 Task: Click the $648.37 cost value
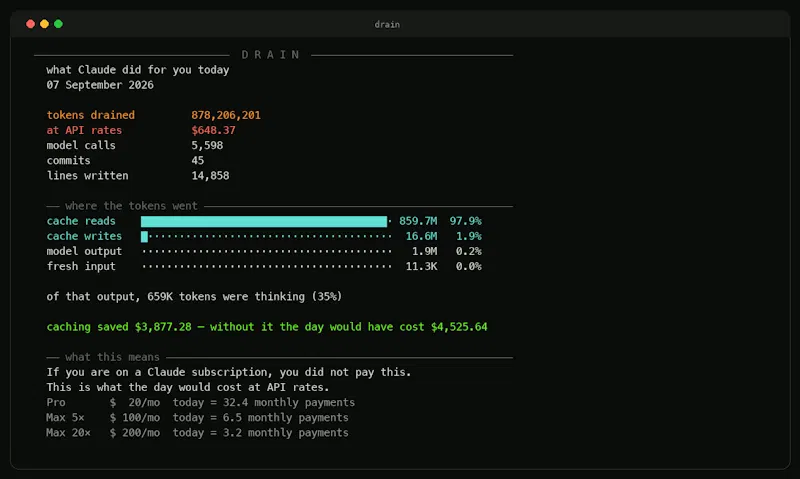coord(213,130)
